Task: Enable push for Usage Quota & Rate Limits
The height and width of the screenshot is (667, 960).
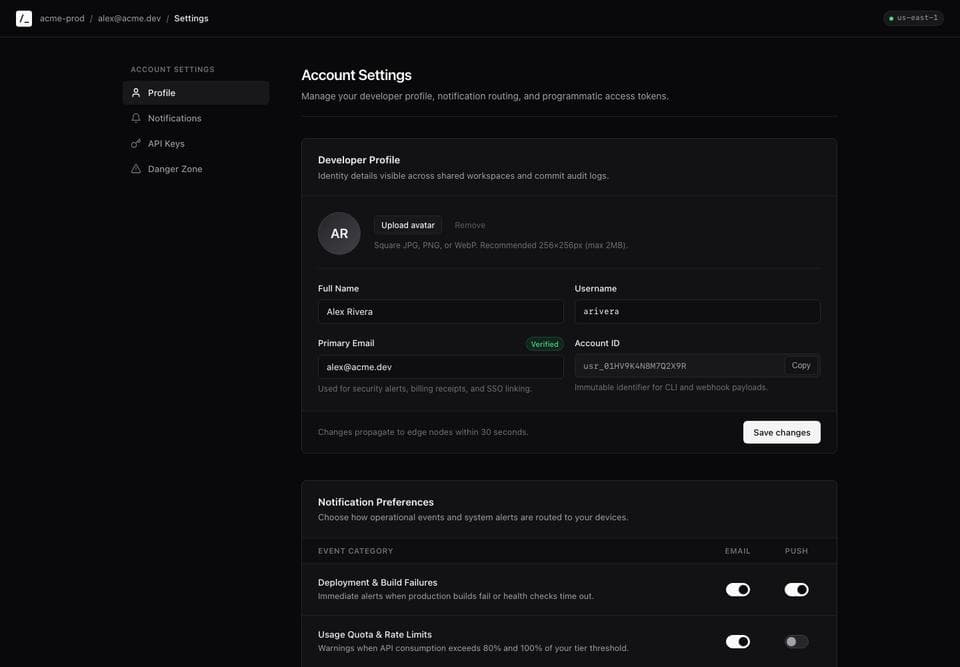Action: [x=796, y=641]
